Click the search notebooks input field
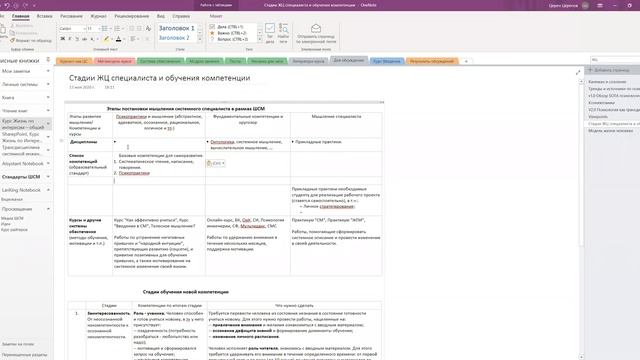Screen dimensions: 640x360 pos(616,60)
